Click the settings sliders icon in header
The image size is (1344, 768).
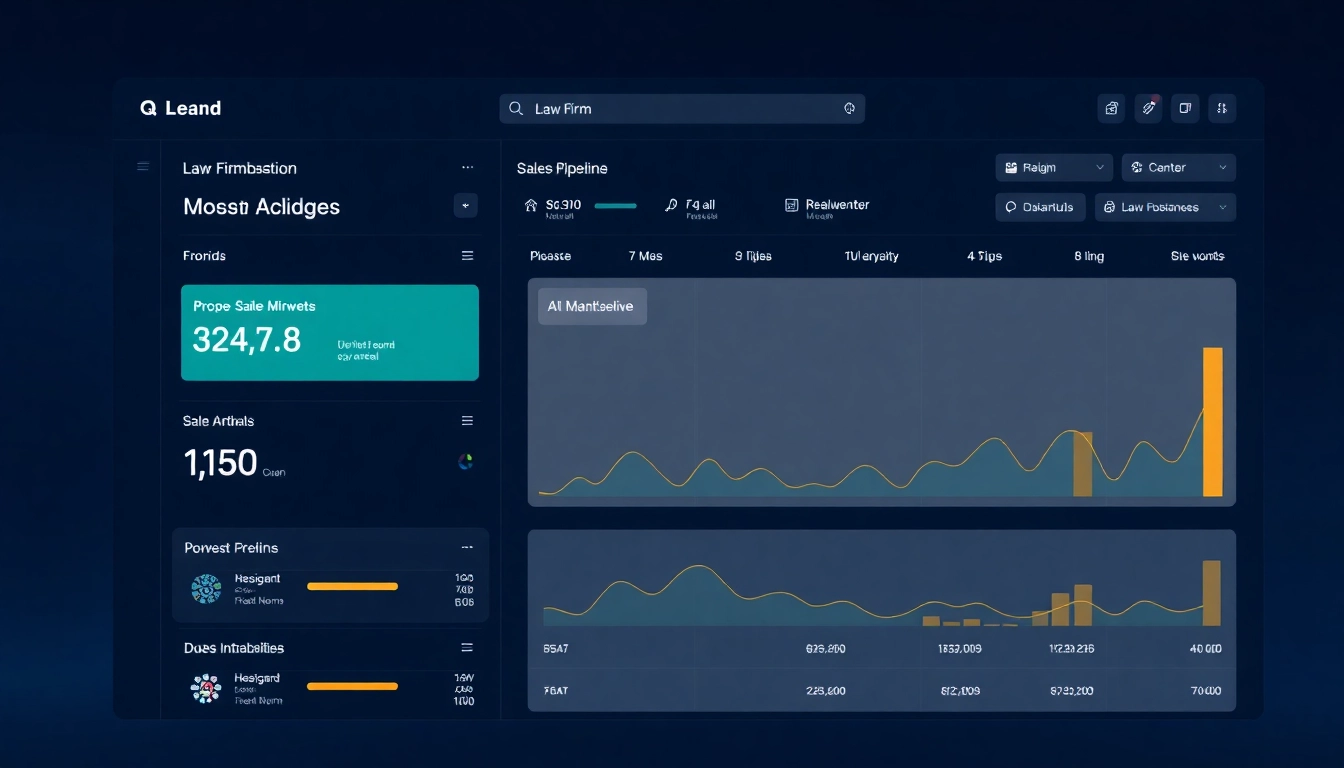[x=1222, y=108]
